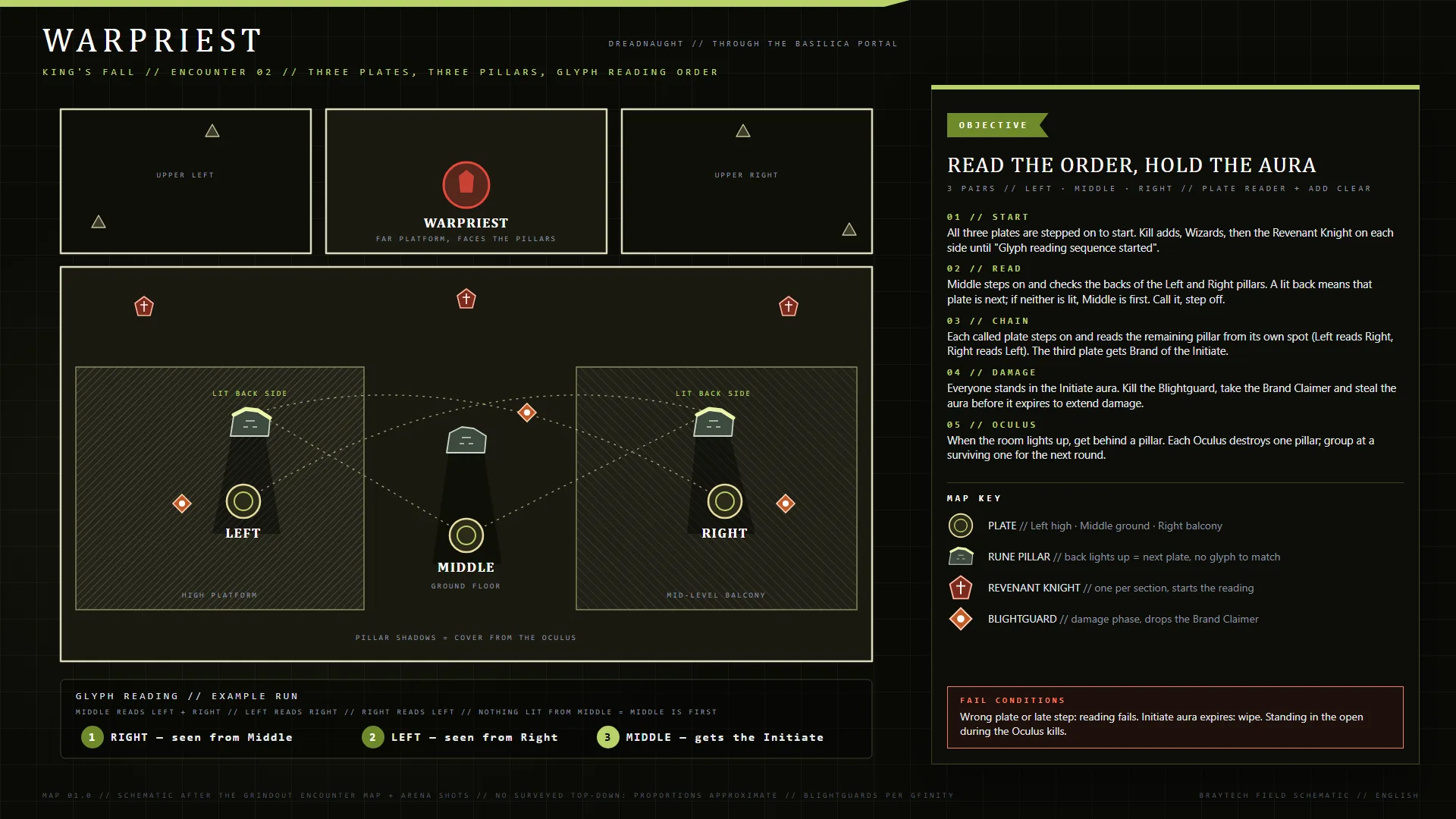Select the LEFT plate circle on high platform
Viewport: 1456px width, 819px height.
click(243, 501)
